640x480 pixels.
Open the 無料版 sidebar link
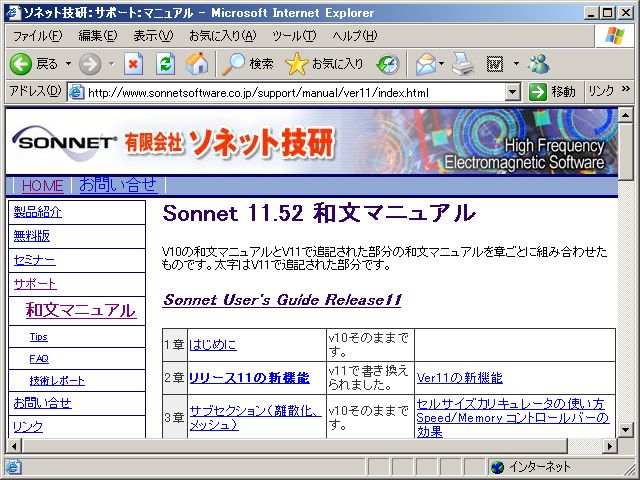(31, 236)
